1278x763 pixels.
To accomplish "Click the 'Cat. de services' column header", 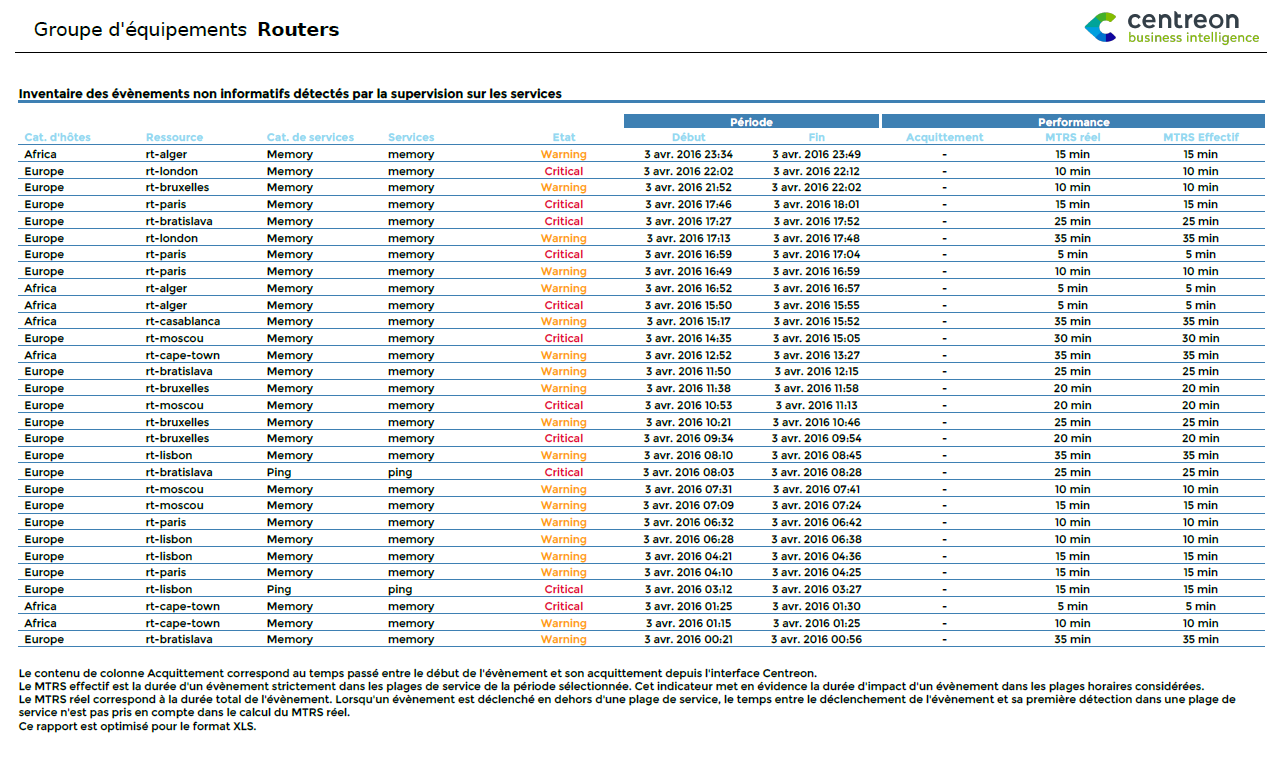I will (x=310, y=137).
